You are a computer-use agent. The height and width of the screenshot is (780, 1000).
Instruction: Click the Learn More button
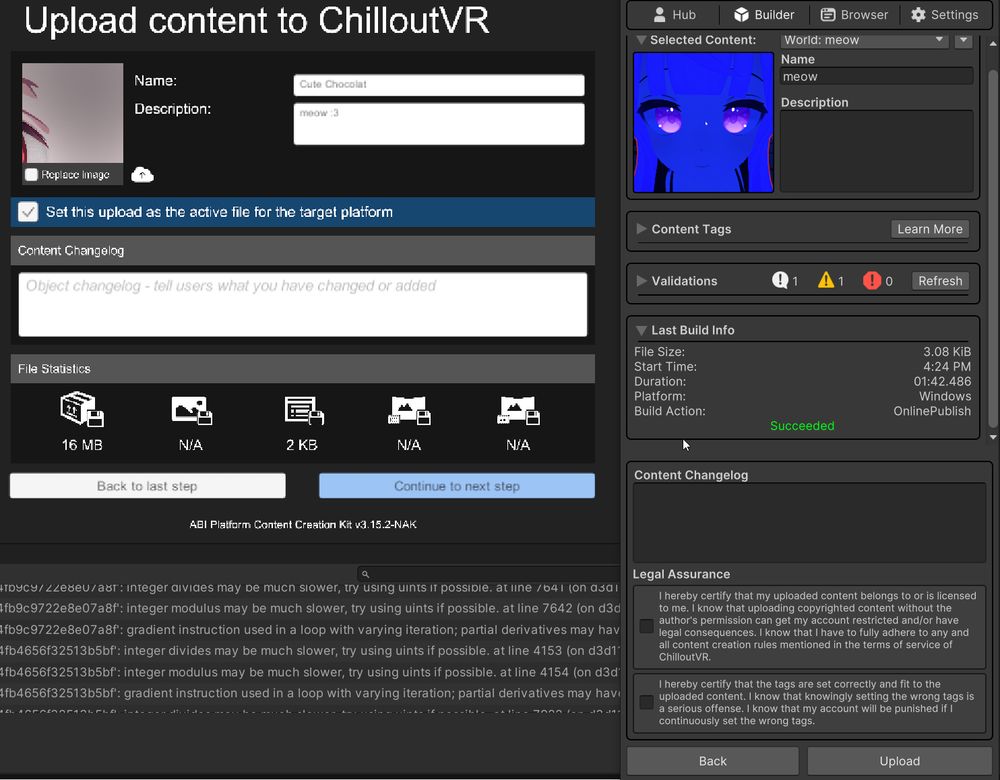[929, 229]
